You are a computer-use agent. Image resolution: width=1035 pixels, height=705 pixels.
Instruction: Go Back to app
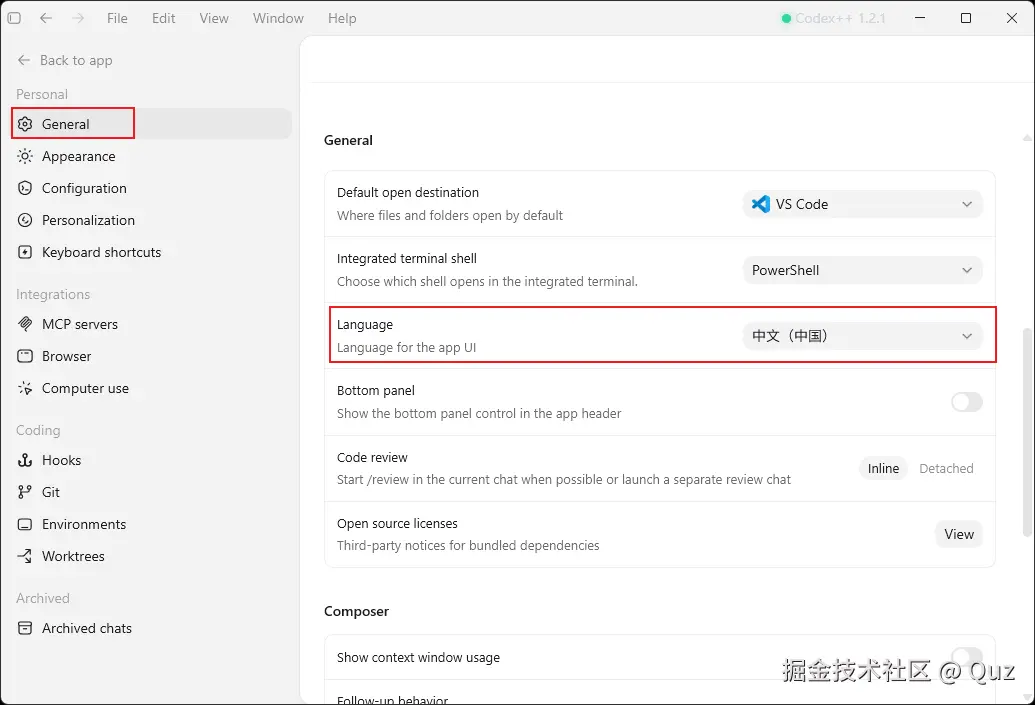point(65,60)
